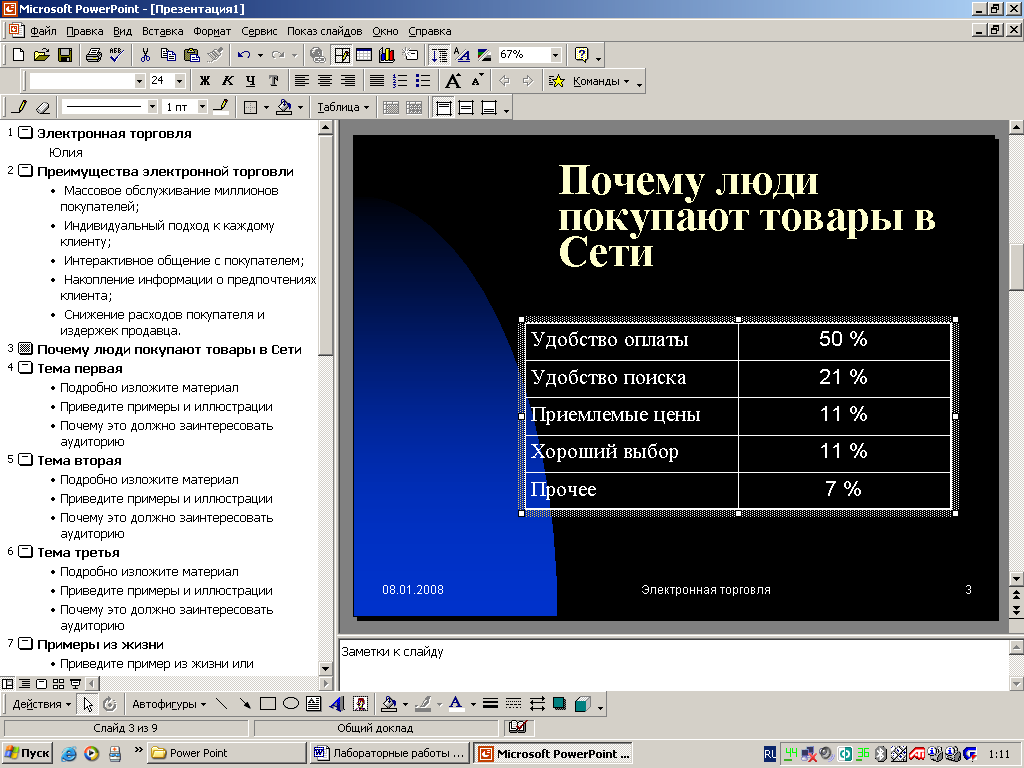1024x768 pixels.
Task: Toggle bold formatting (Ж)
Action: pyautogui.click(x=204, y=81)
